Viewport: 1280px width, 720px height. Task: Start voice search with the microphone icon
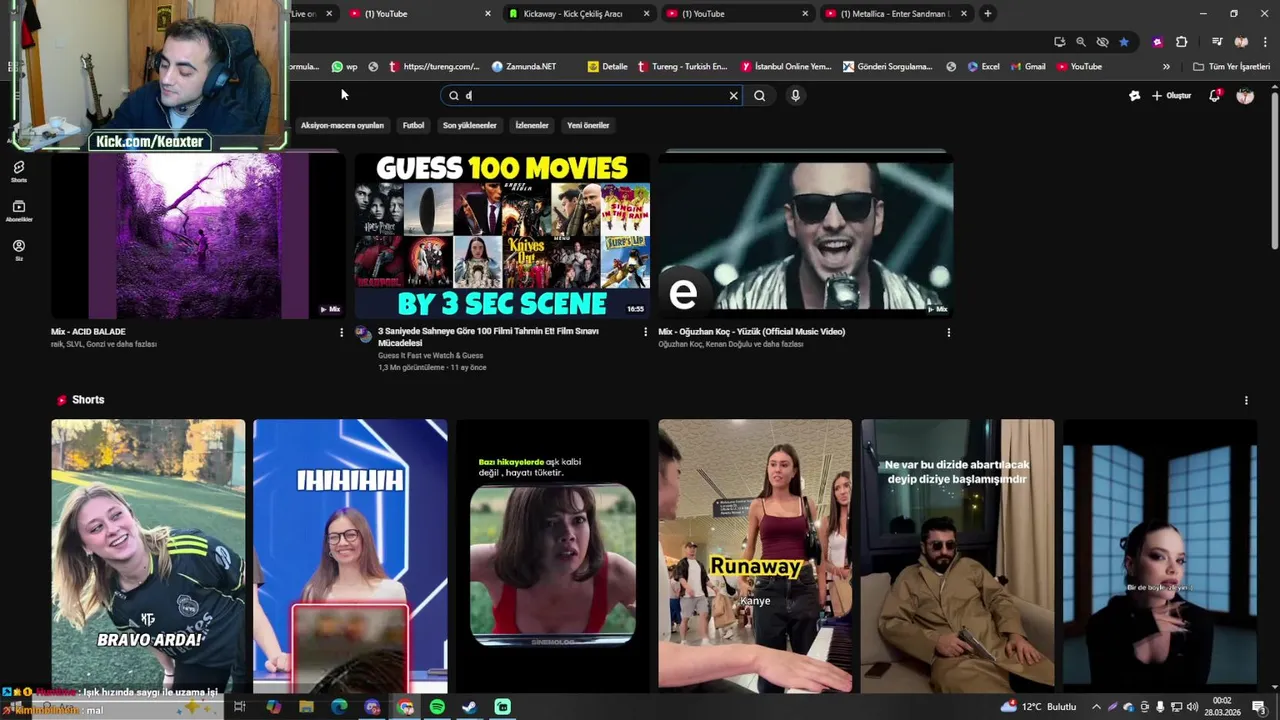click(795, 96)
